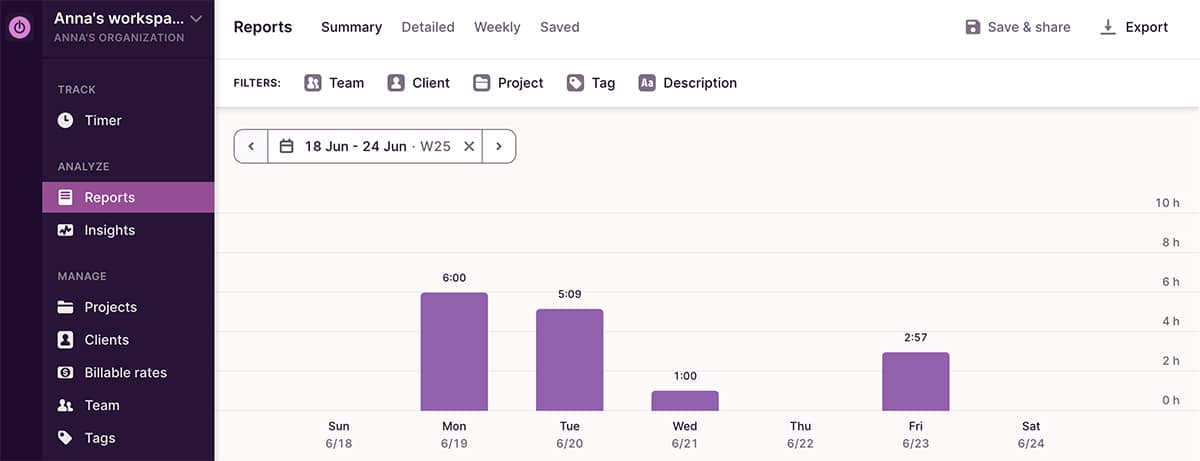Go to the previous week
This screenshot has height=461, width=1200.
[x=251, y=146]
